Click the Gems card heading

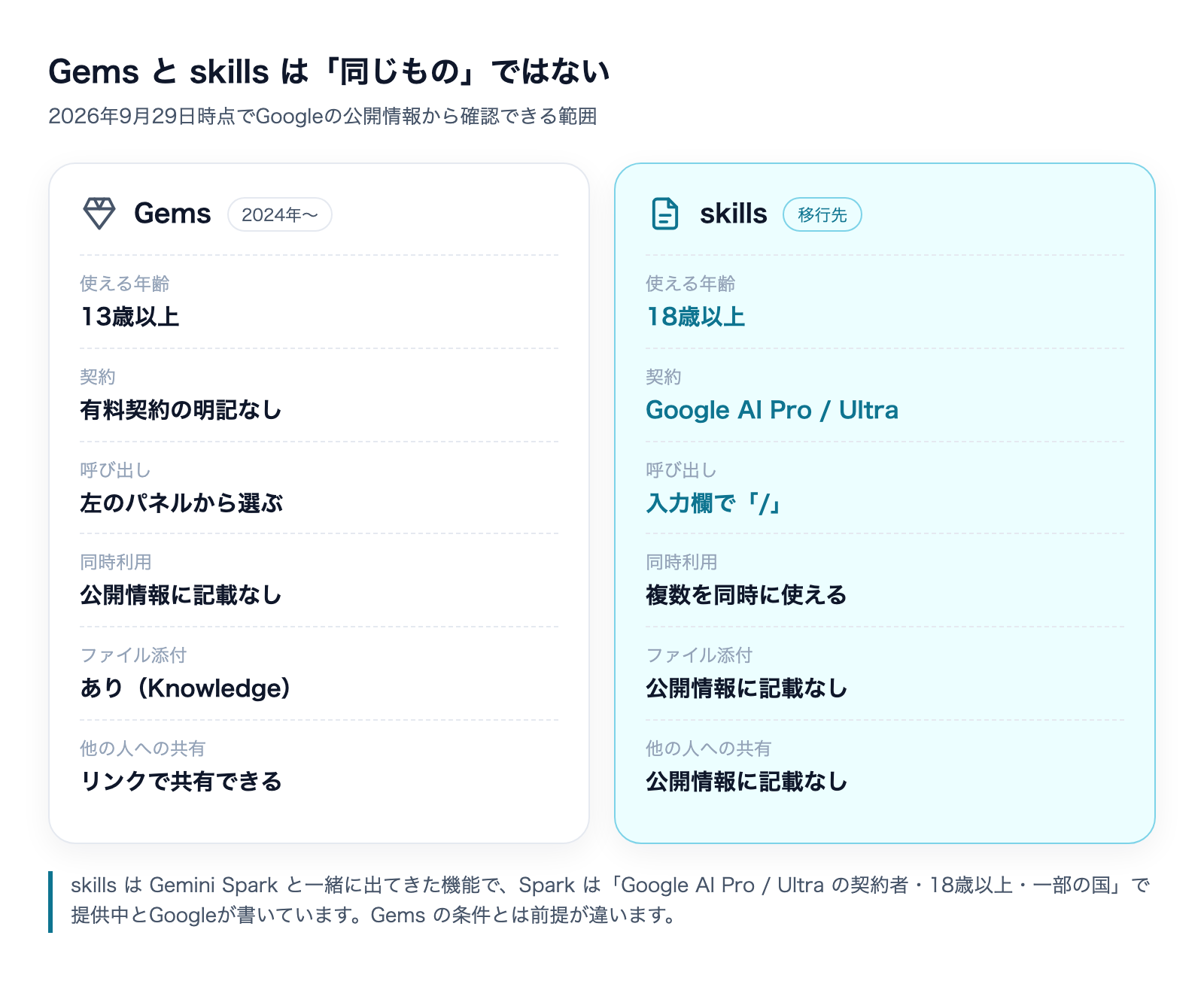coord(172,214)
